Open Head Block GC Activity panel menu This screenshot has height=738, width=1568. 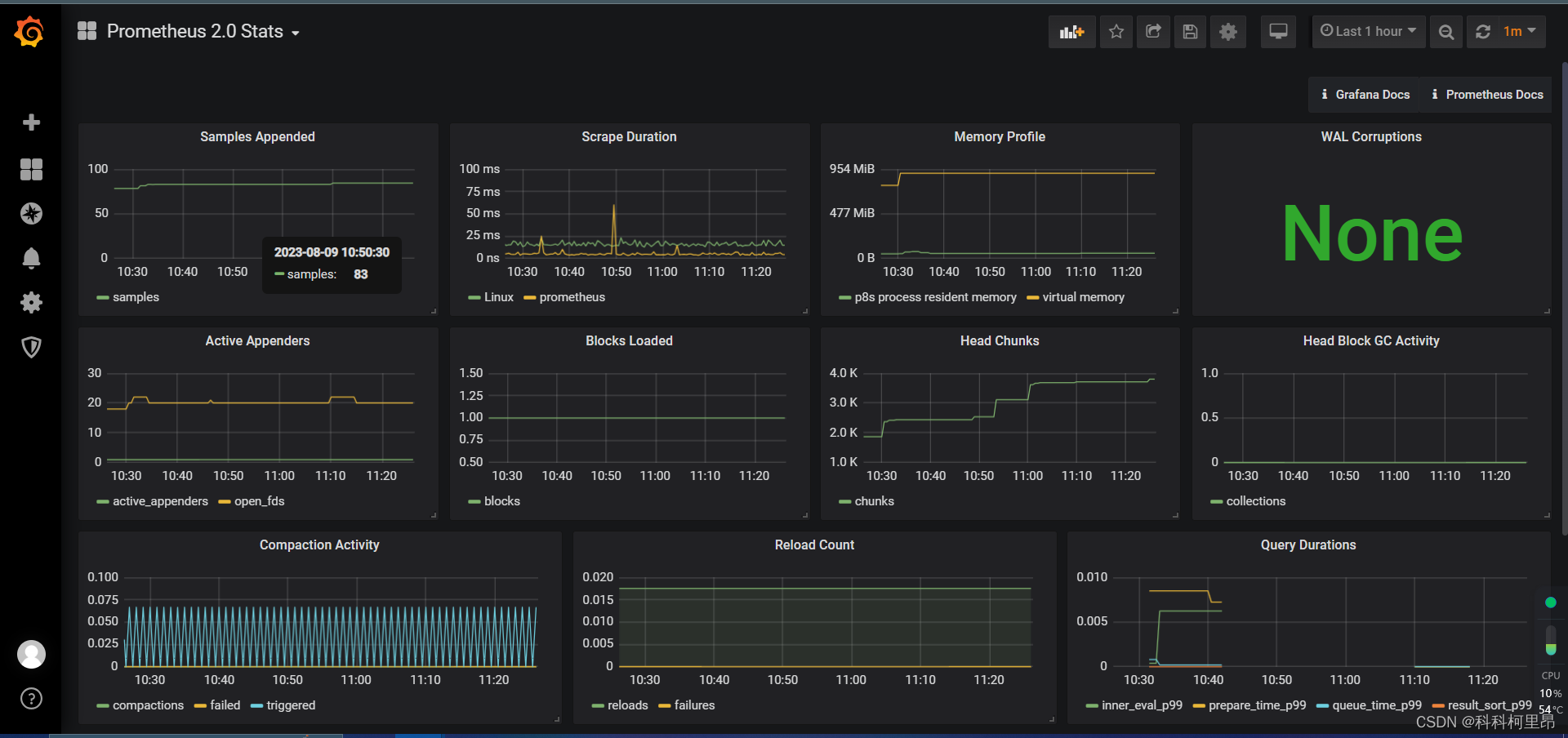(x=1371, y=340)
